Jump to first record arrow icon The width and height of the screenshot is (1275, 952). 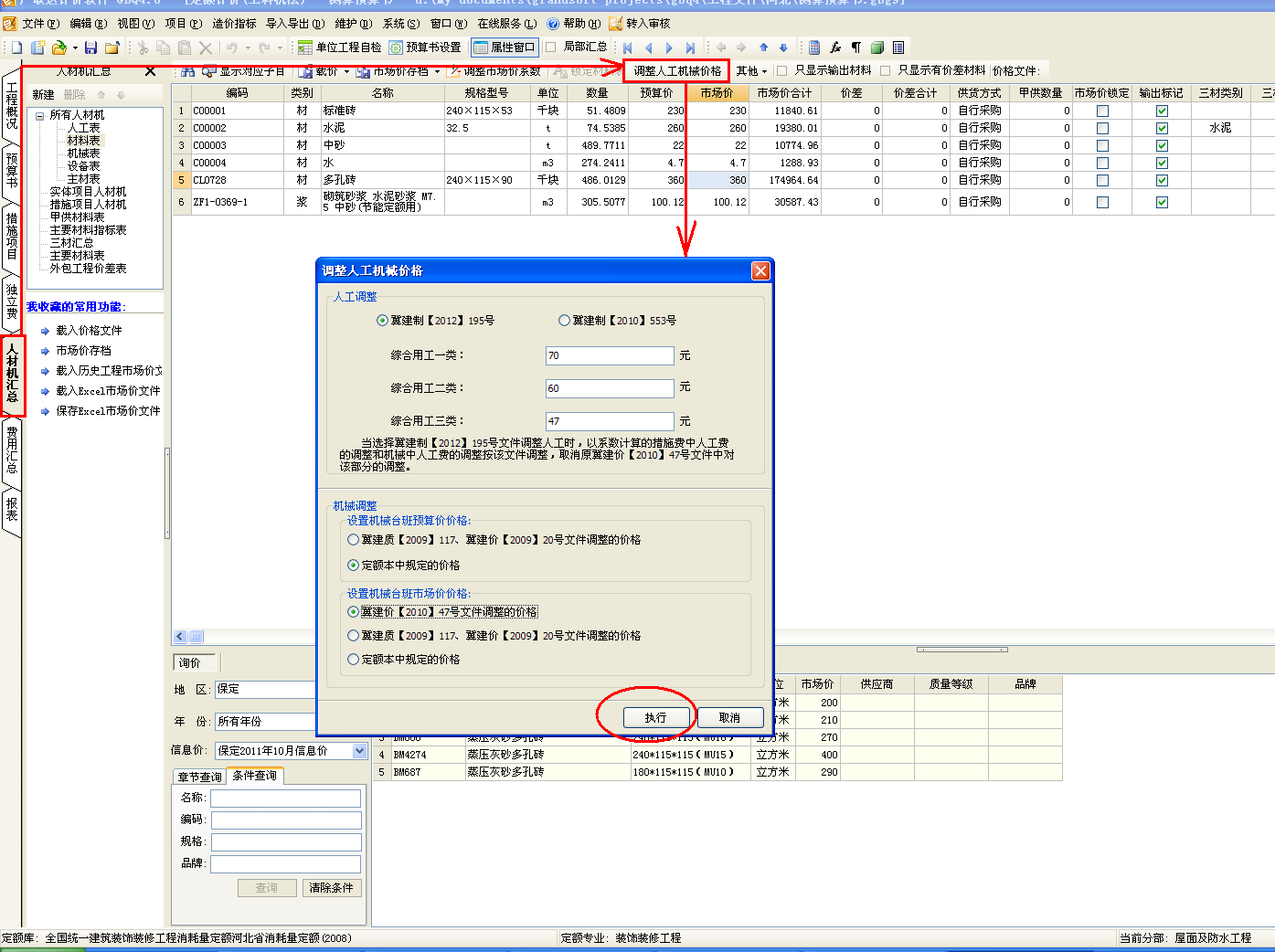coord(628,48)
